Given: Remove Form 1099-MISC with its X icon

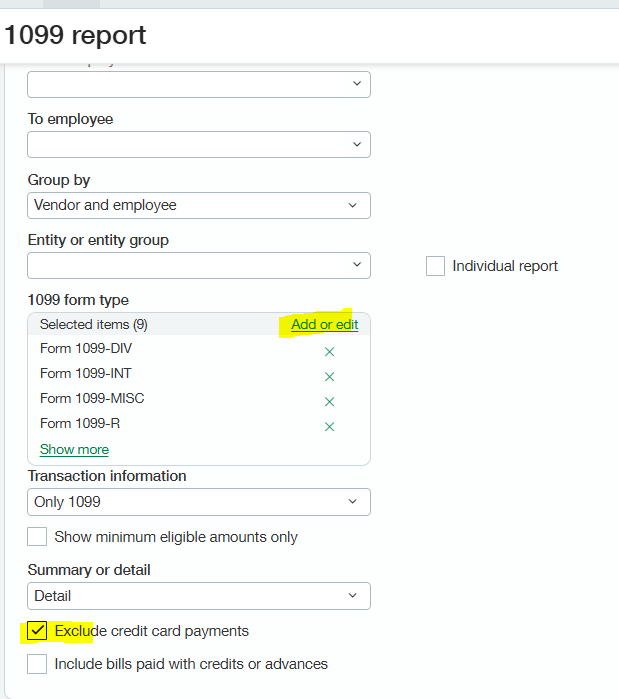Looking at the screenshot, I should (x=329, y=402).
